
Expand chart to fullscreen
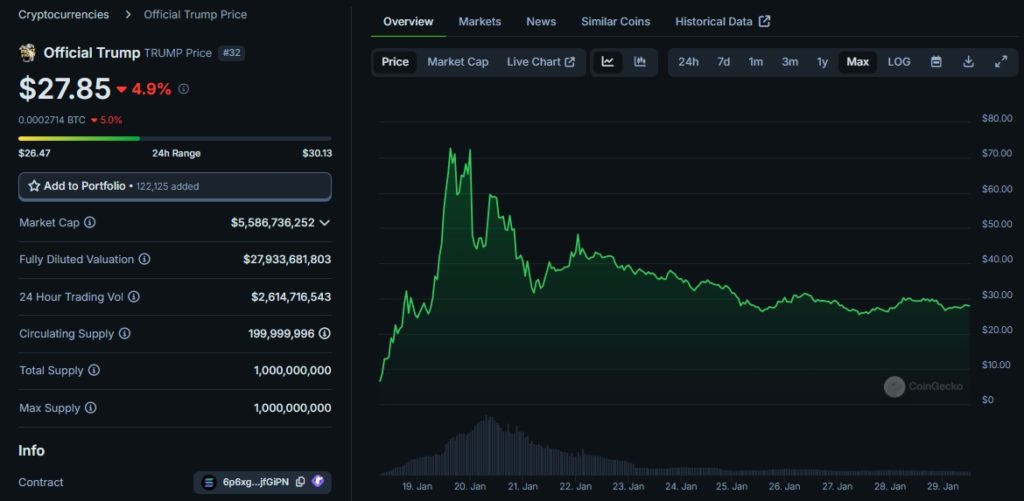[x=1000, y=62]
